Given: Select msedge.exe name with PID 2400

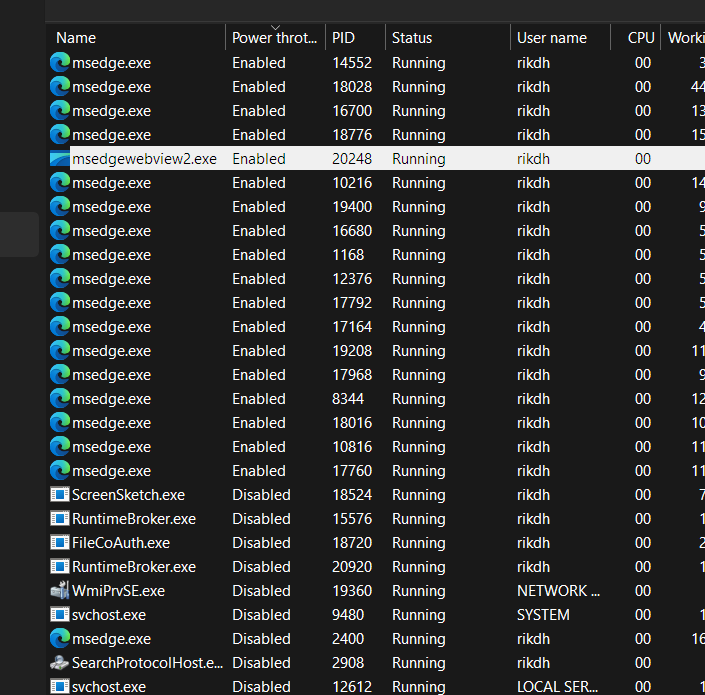Looking at the screenshot, I should point(112,639).
